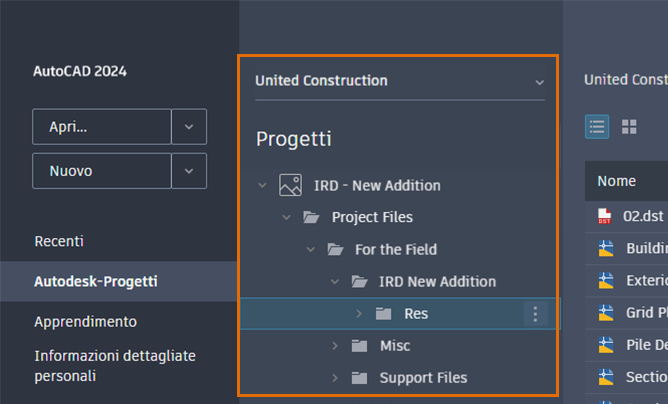The height and width of the screenshot is (404, 668).
Task: Click the Misc folder icon
Action: tap(359, 346)
